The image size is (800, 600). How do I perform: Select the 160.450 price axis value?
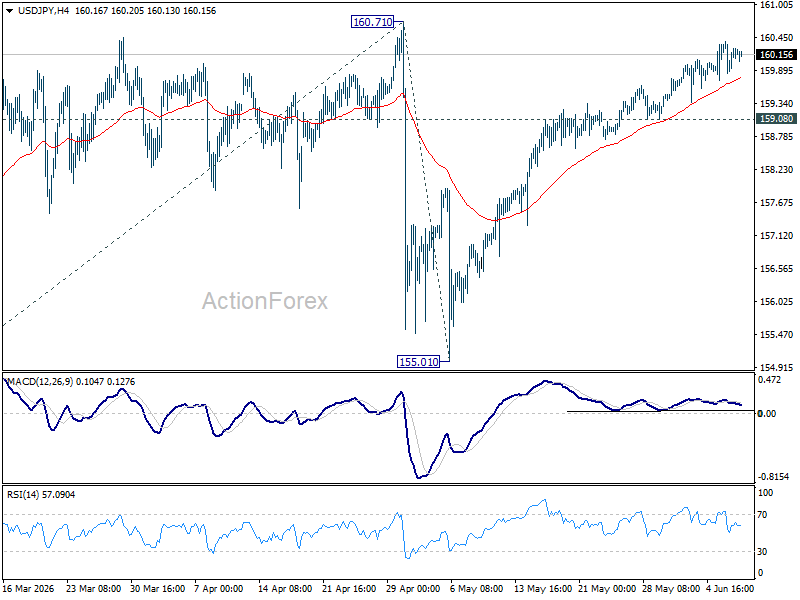tap(777, 38)
